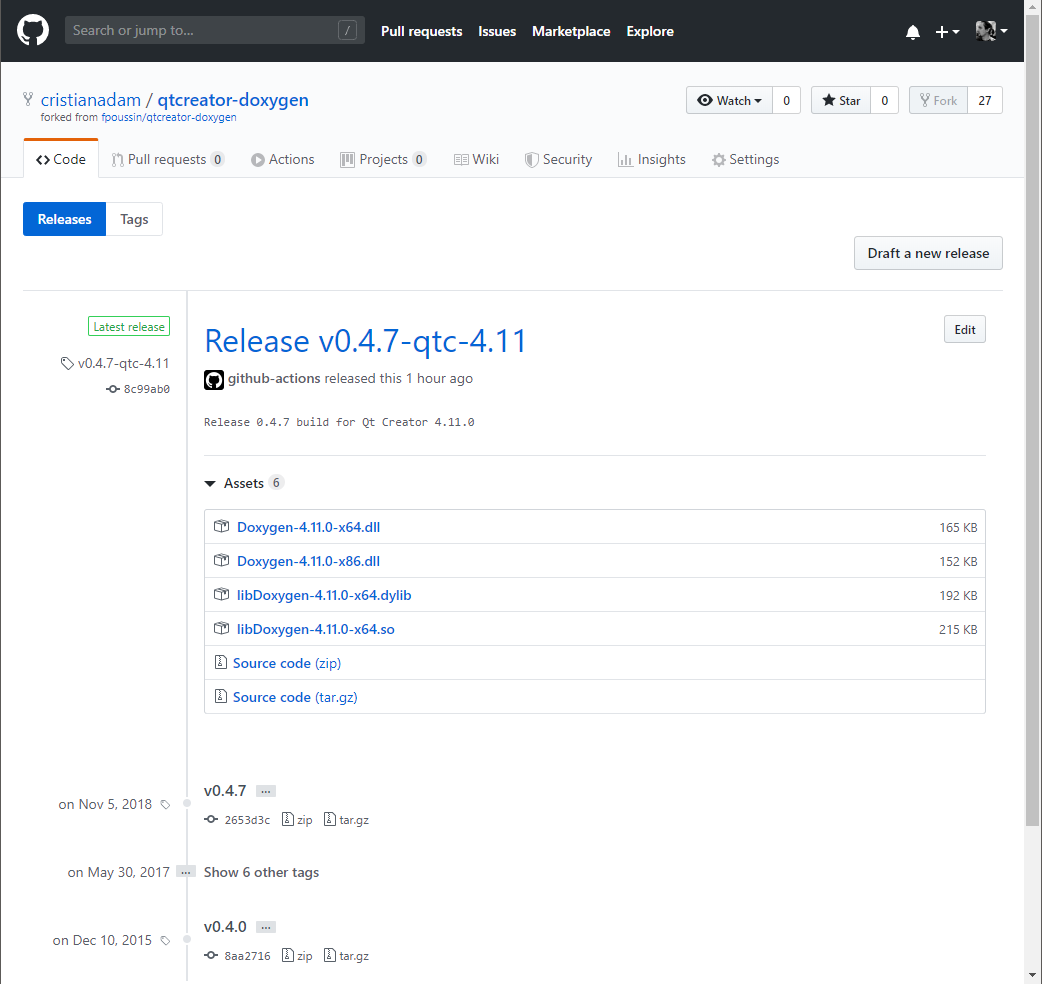
Task: Click the github-actions bot avatar
Action: pos(213,380)
